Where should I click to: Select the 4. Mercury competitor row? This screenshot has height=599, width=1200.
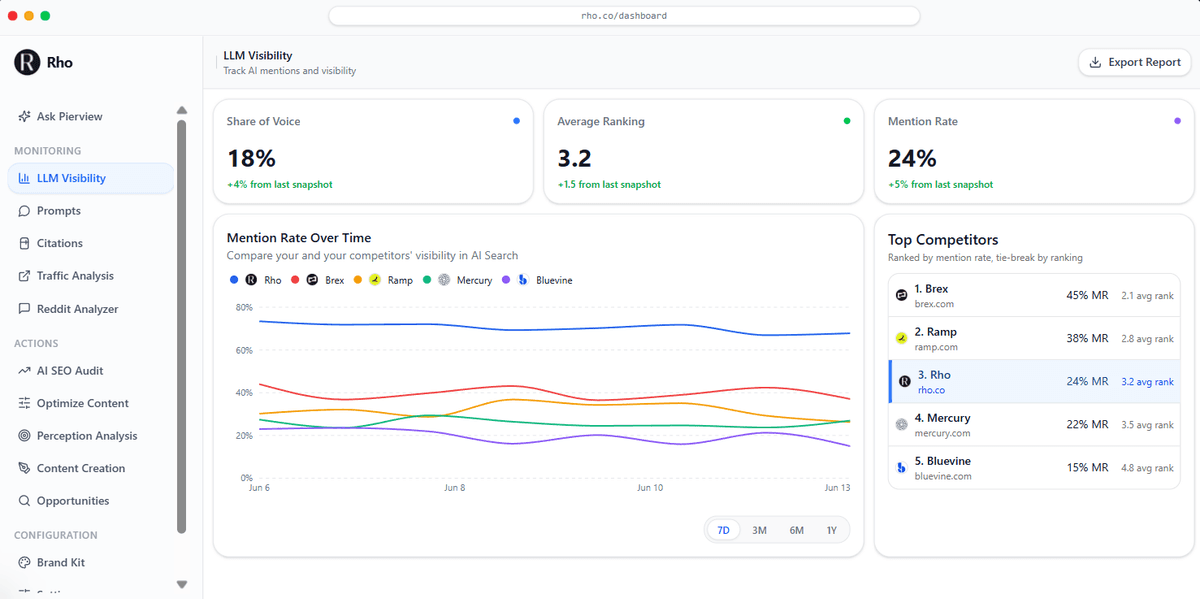click(1034, 424)
